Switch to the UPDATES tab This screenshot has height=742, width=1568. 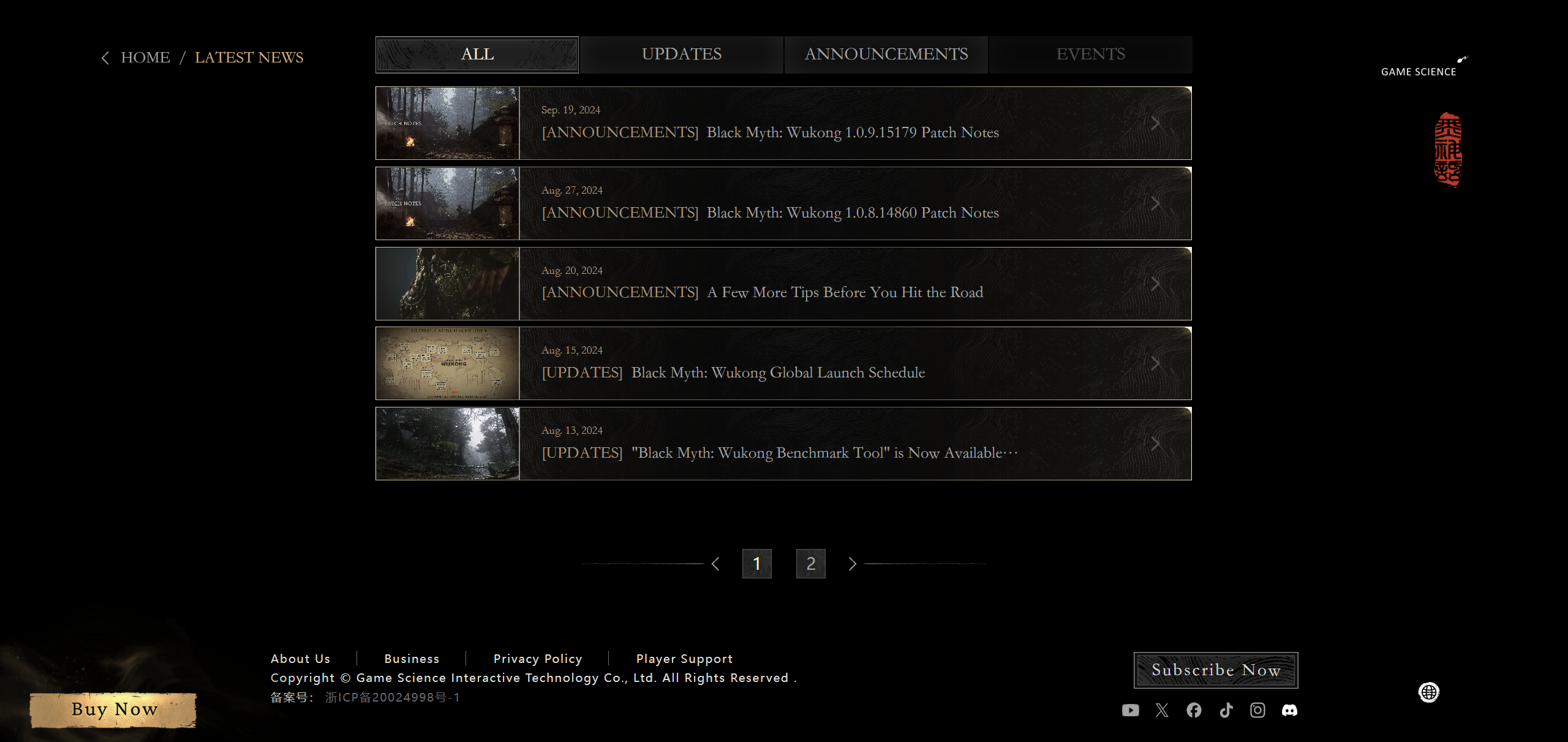tap(681, 55)
